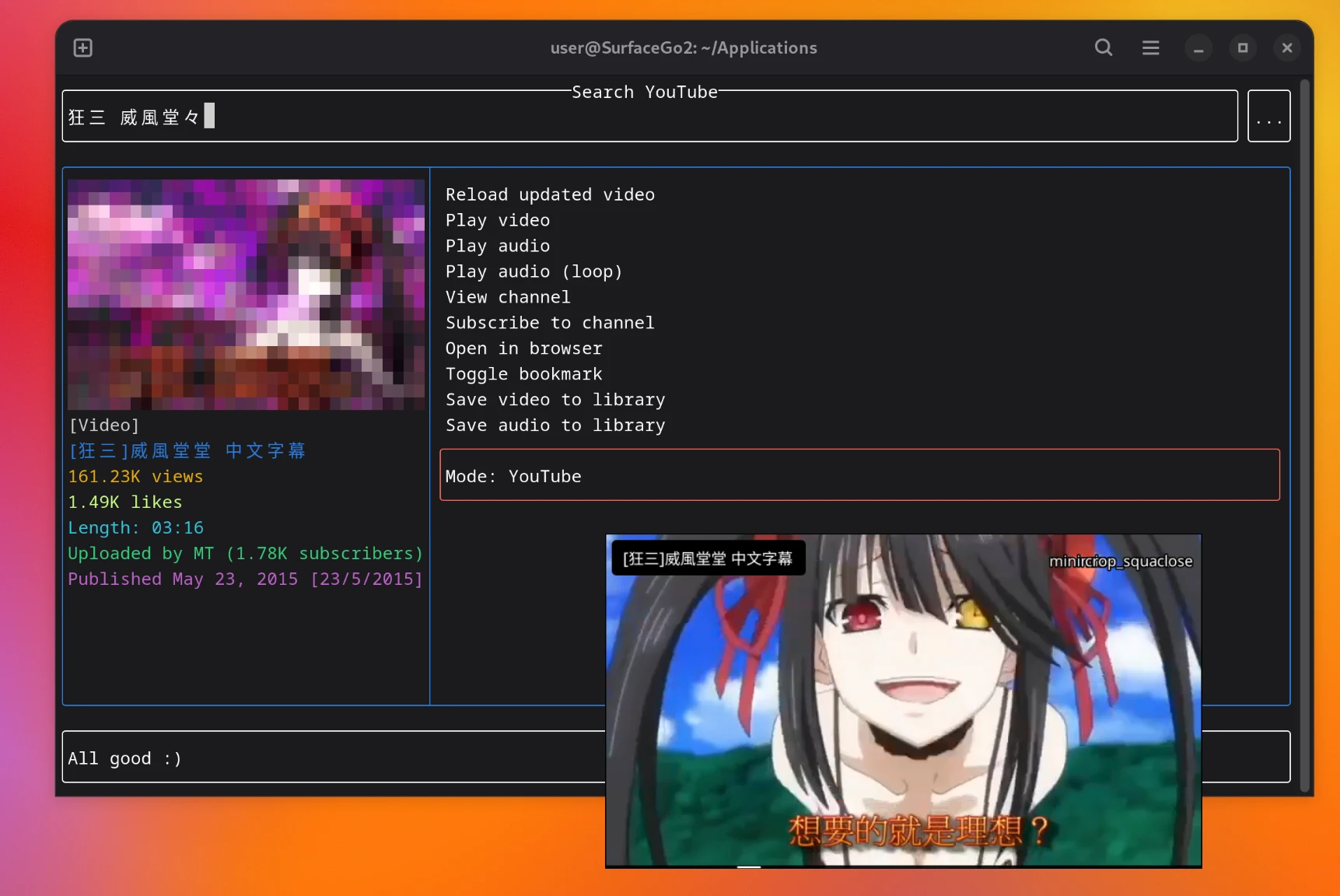Viewport: 1340px width, 896px height.
Task: Choose 'Open in browser'
Action: pos(523,348)
